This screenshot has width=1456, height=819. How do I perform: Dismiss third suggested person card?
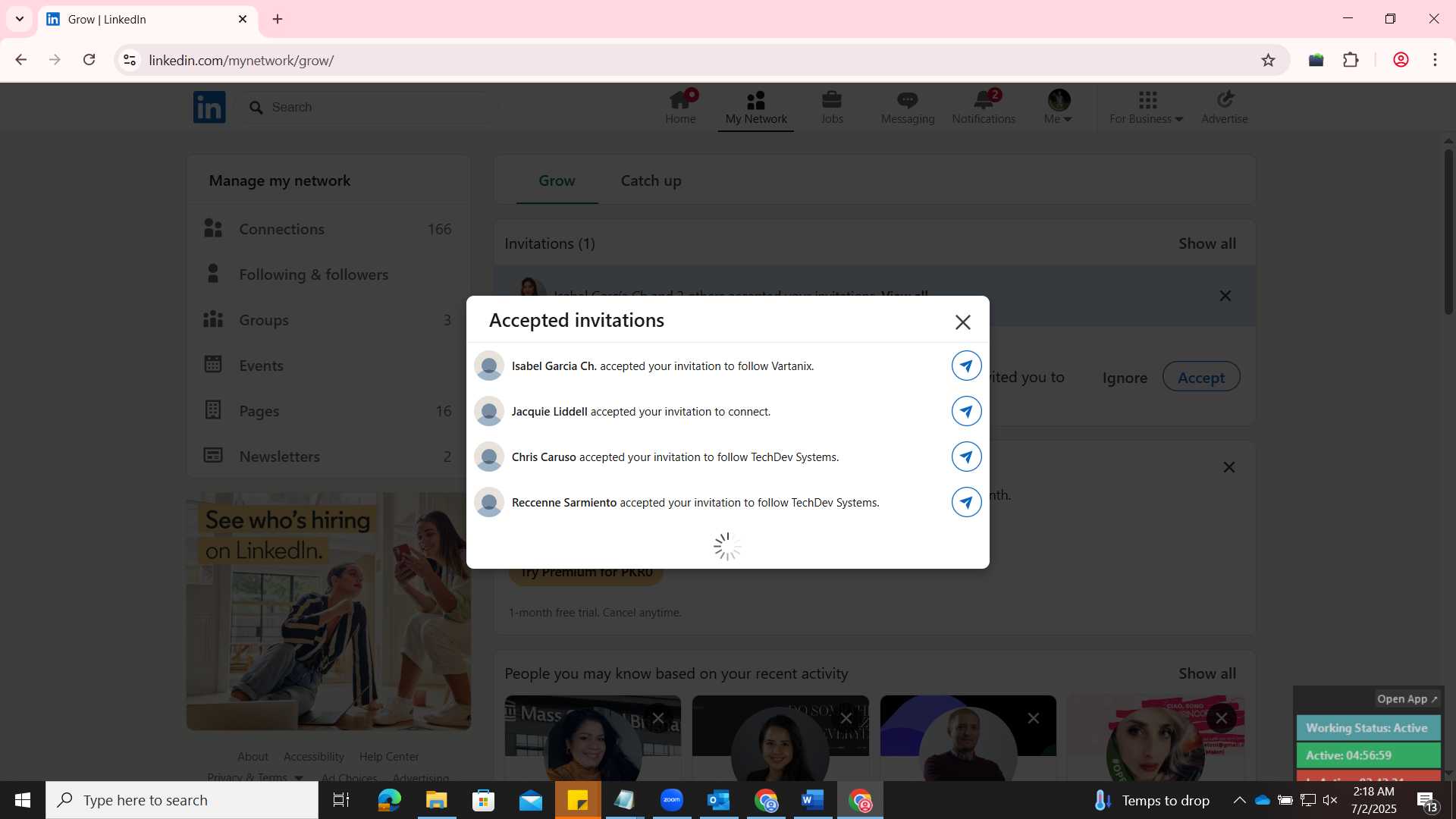1033,718
